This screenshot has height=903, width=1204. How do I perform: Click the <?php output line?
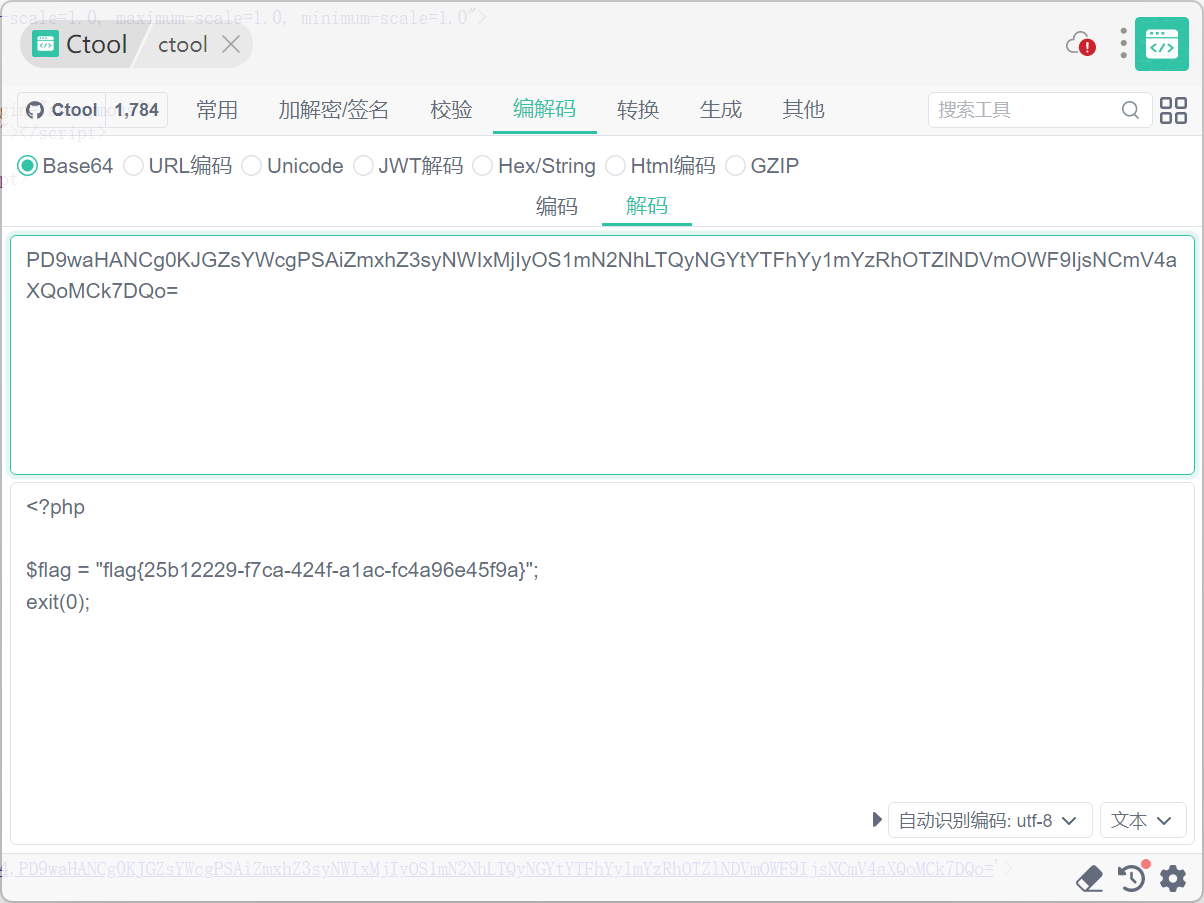click(x=56, y=507)
